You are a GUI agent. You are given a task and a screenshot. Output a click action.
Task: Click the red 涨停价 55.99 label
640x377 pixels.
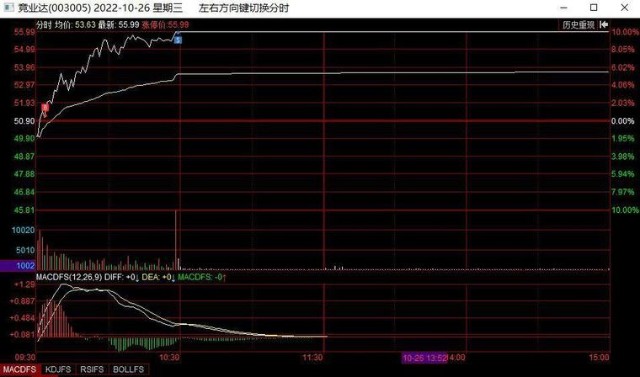click(165, 25)
